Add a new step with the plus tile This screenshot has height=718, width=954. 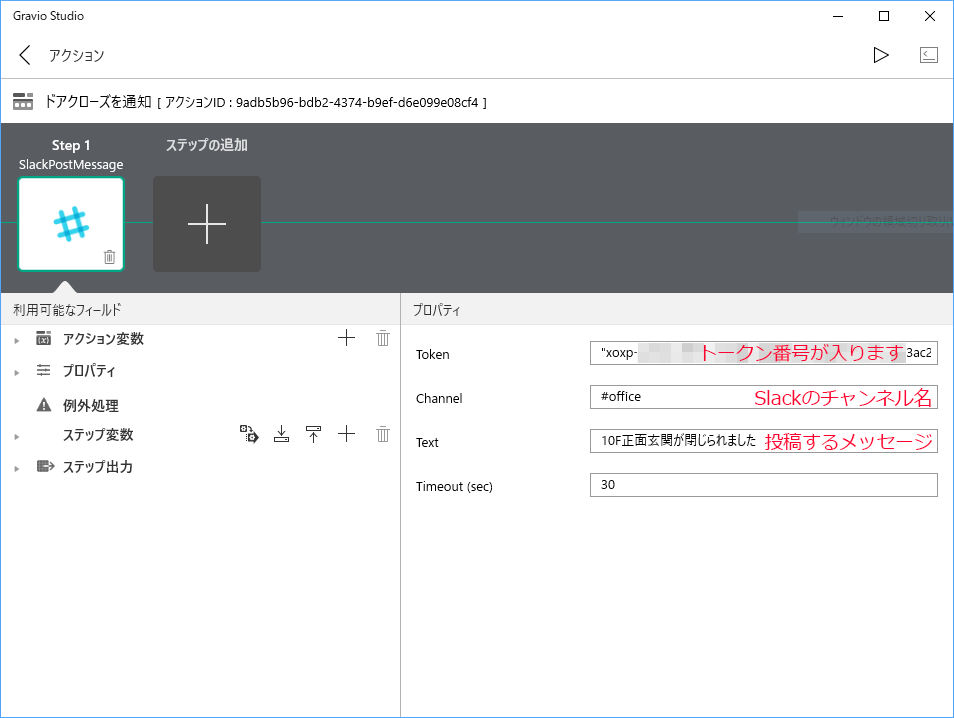[207, 224]
